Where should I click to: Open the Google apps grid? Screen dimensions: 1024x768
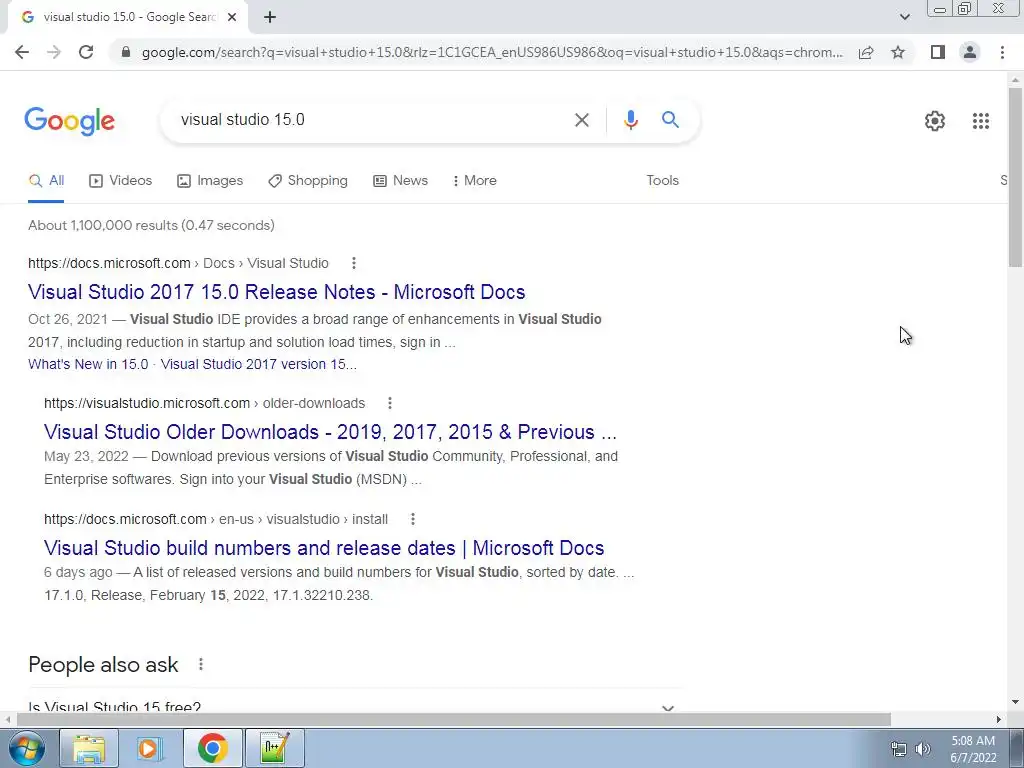click(x=980, y=121)
